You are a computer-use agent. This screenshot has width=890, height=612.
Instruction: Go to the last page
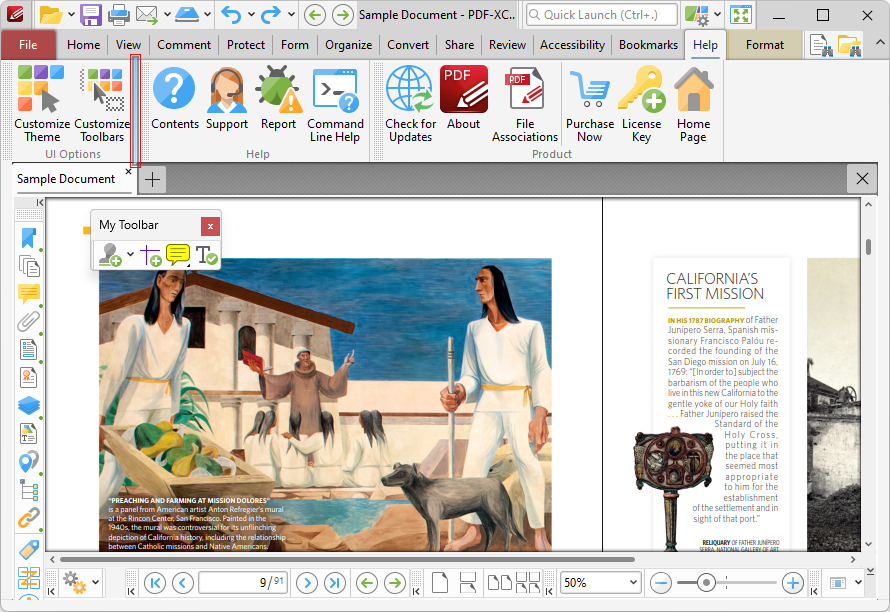(x=335, y=582)
